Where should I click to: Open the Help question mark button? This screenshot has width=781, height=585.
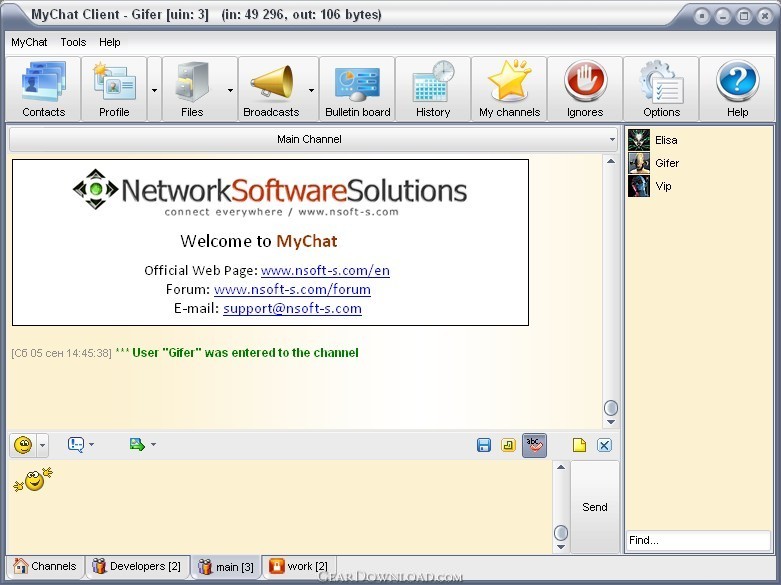(x=737, y=89)
